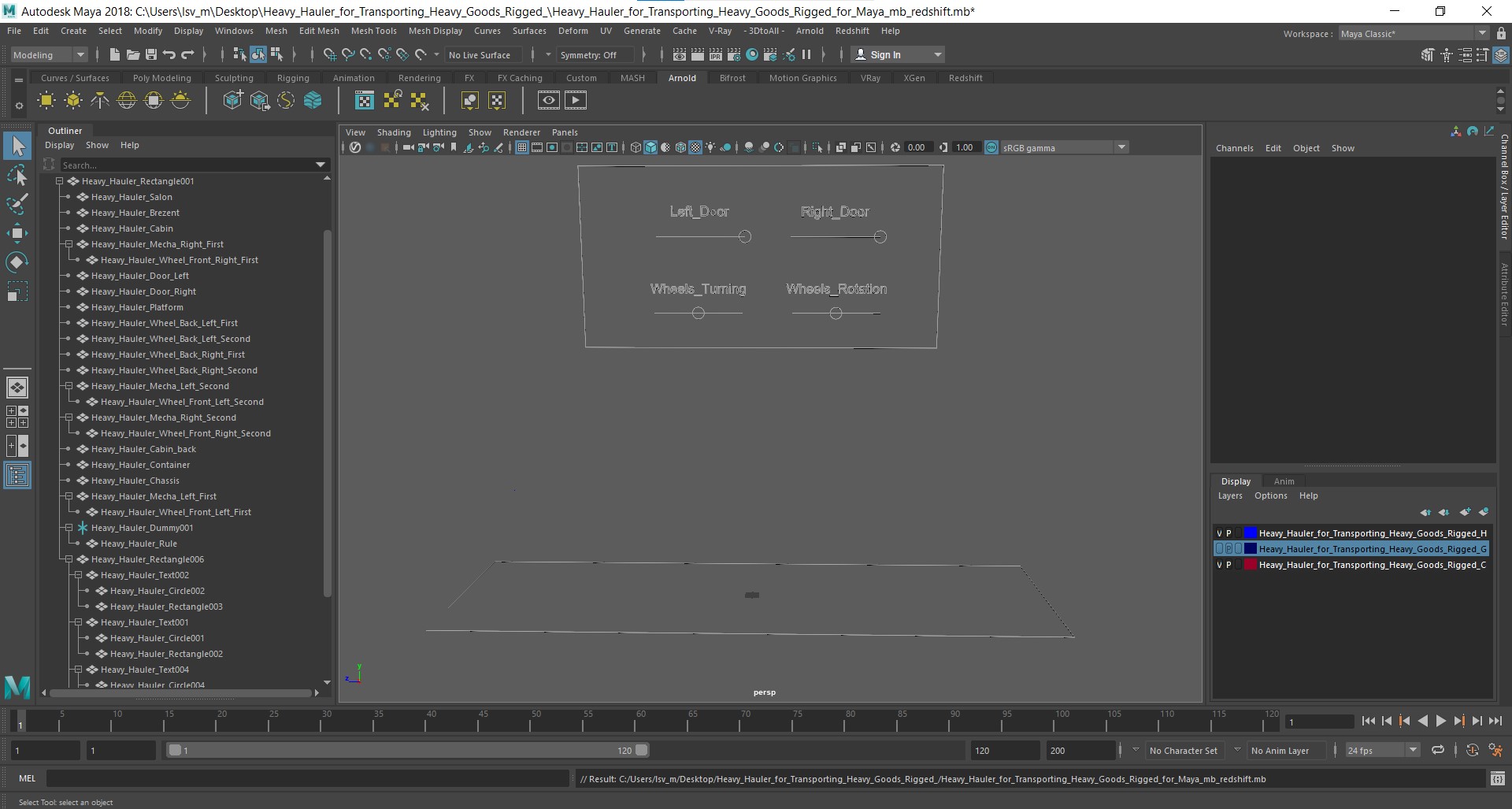This screenshot has width=1512, height=809.
Task: Create an Arnold area light from the shelf
Action: 46,100
